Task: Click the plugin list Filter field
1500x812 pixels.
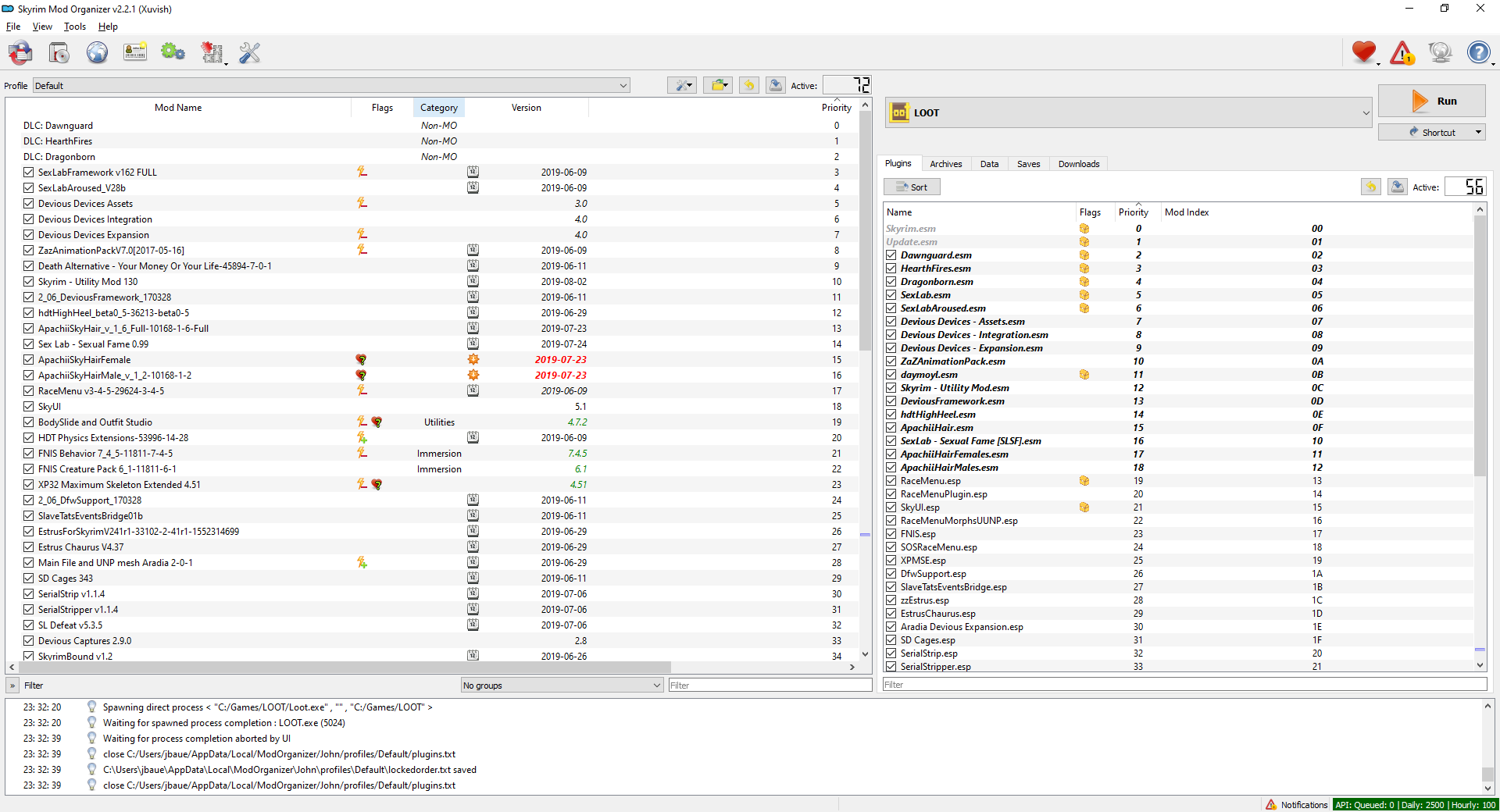Action: point(1184,685)
